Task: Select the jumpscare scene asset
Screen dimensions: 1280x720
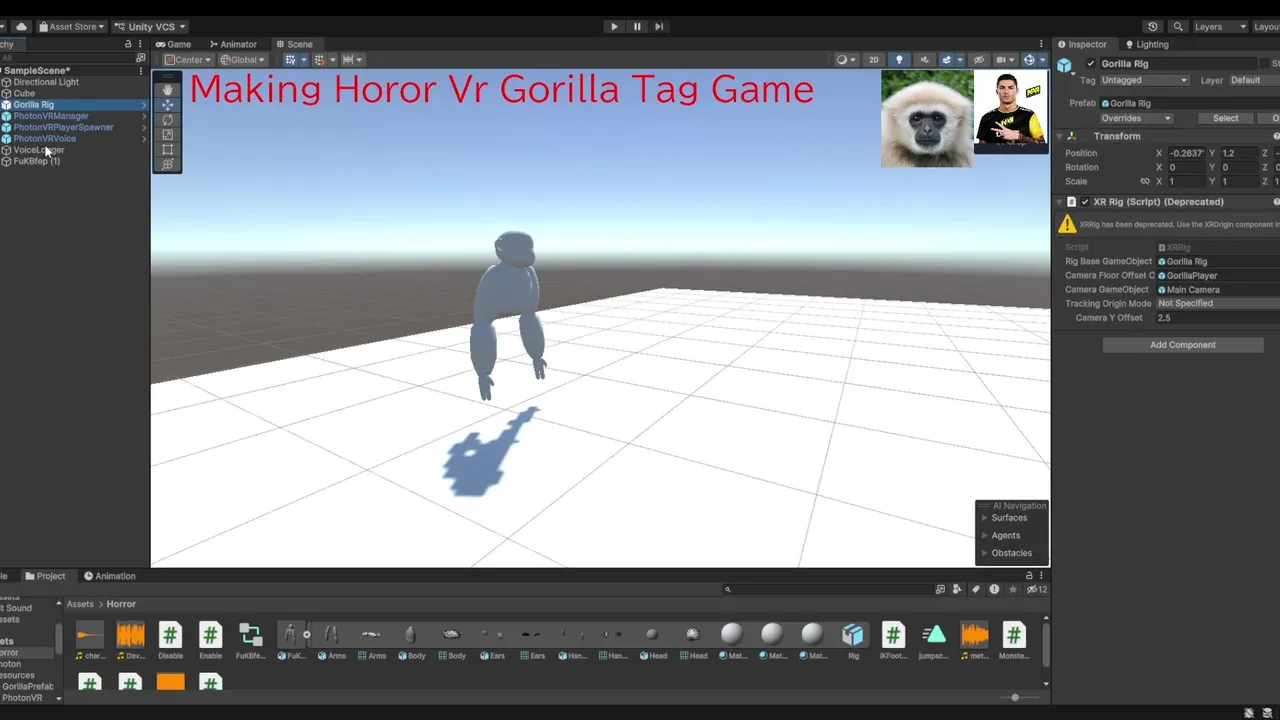Action: (x=933, y=641)
